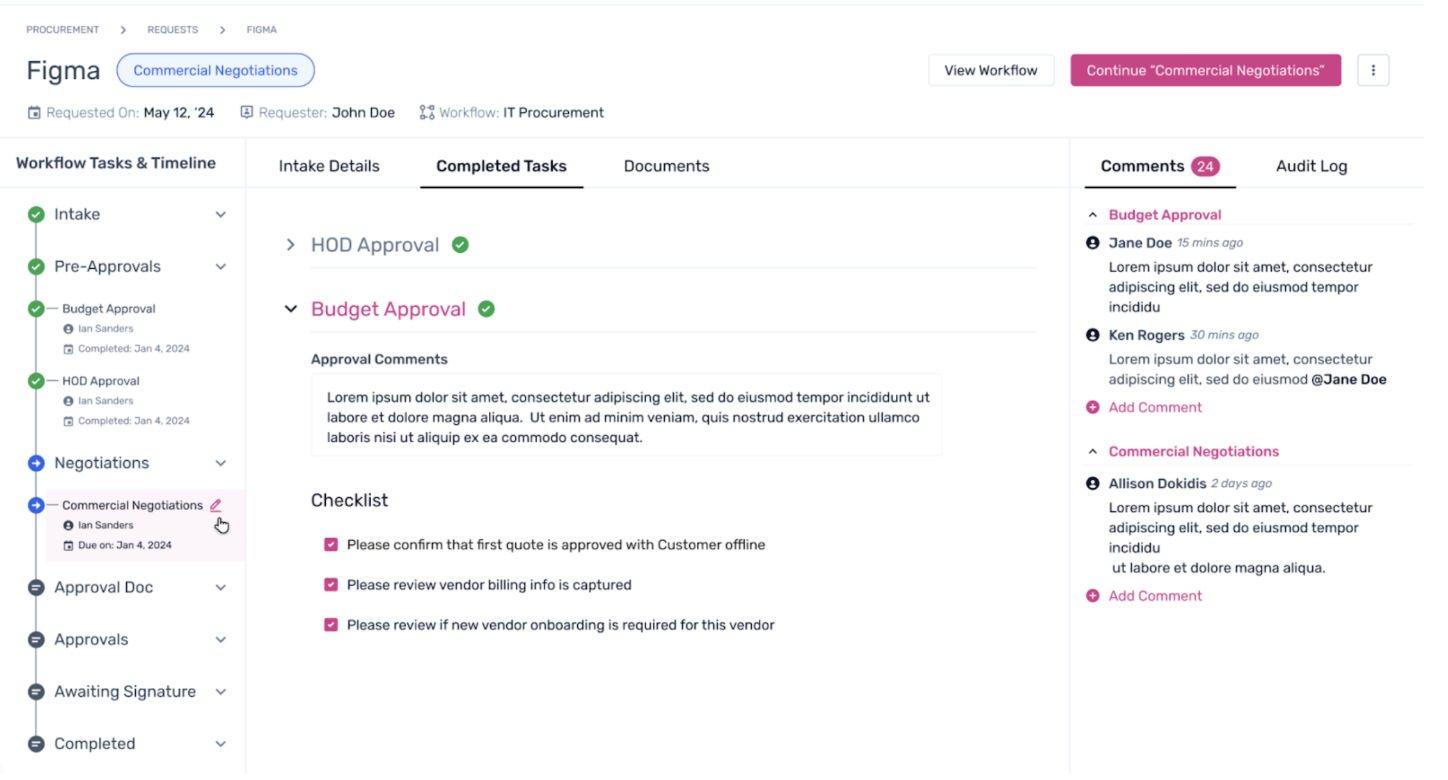Uncheck the new vendor onboarding checklist item
This screenshot has height=780, width=1448.
pos(331,625)
